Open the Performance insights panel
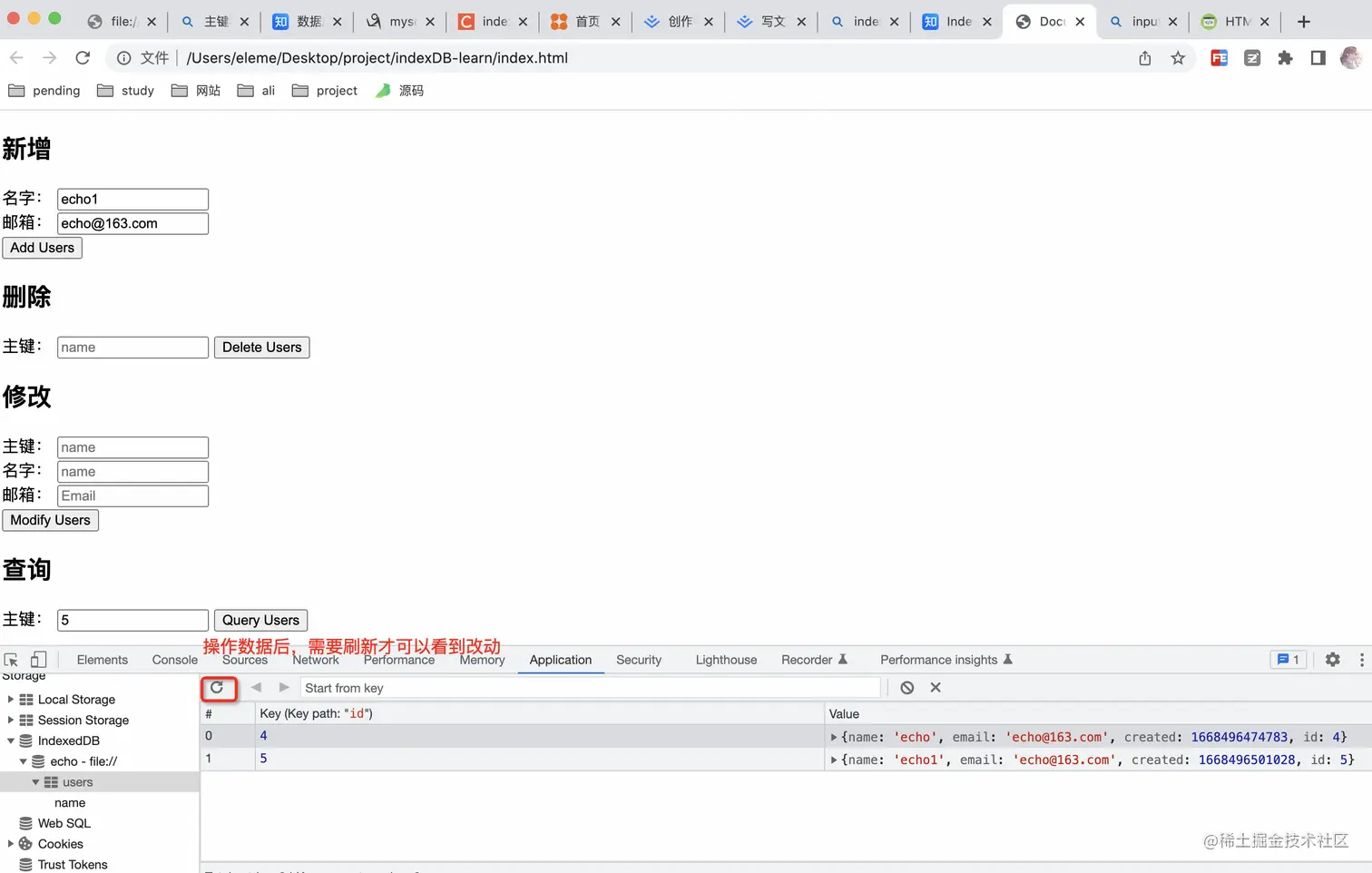 coord(946,660)
